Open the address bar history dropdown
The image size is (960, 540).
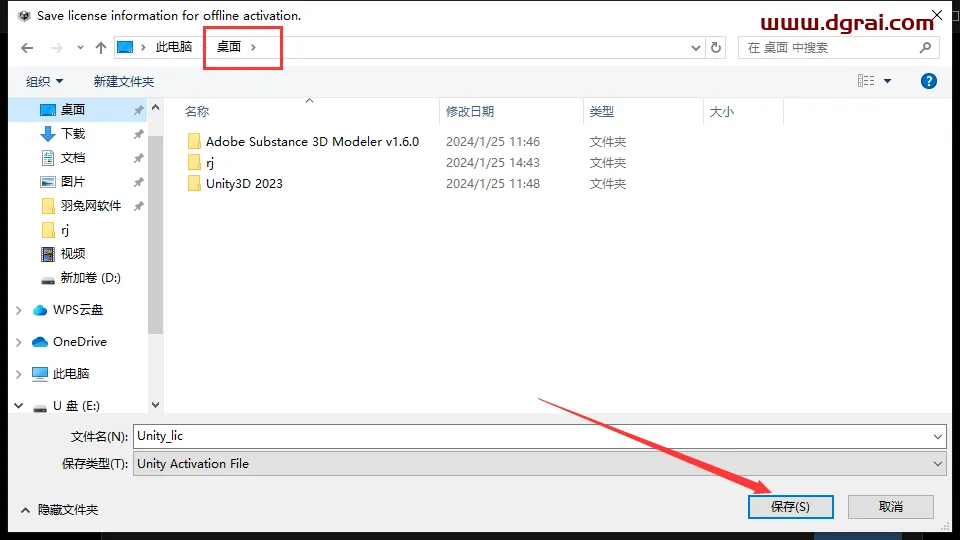tap(696, 48)
